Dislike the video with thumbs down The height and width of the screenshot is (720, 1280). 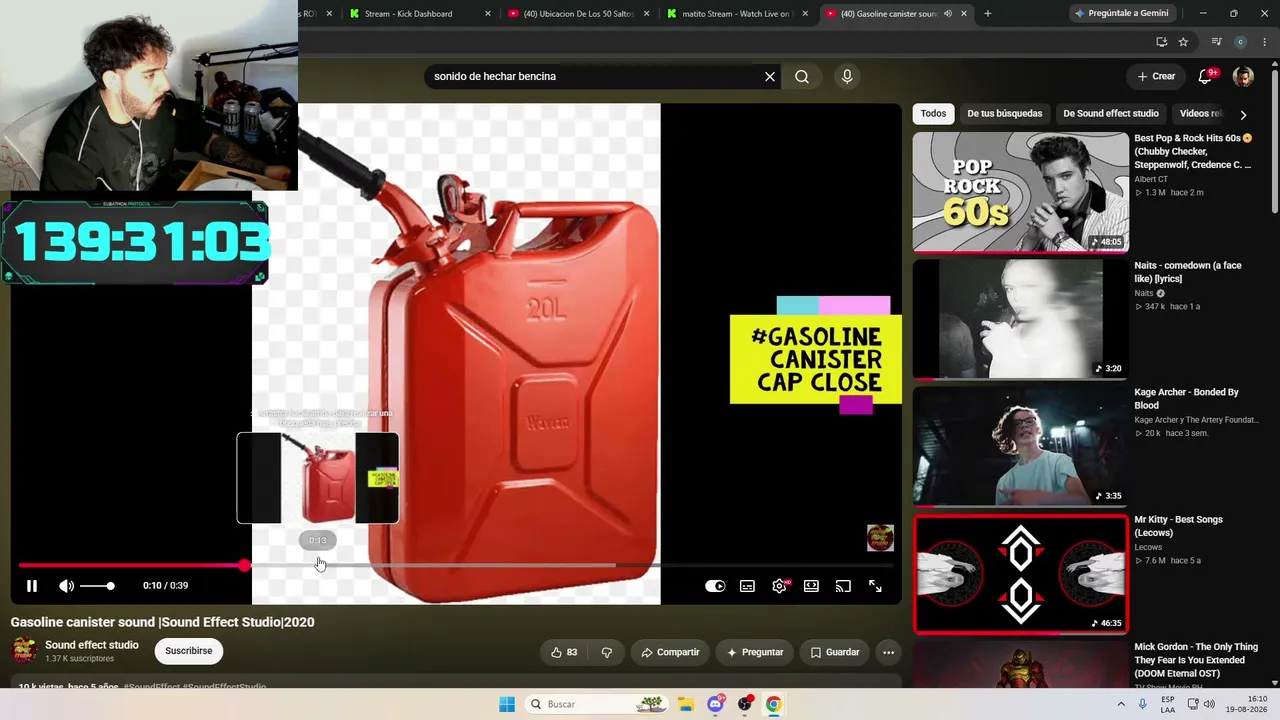click(607, 652)
